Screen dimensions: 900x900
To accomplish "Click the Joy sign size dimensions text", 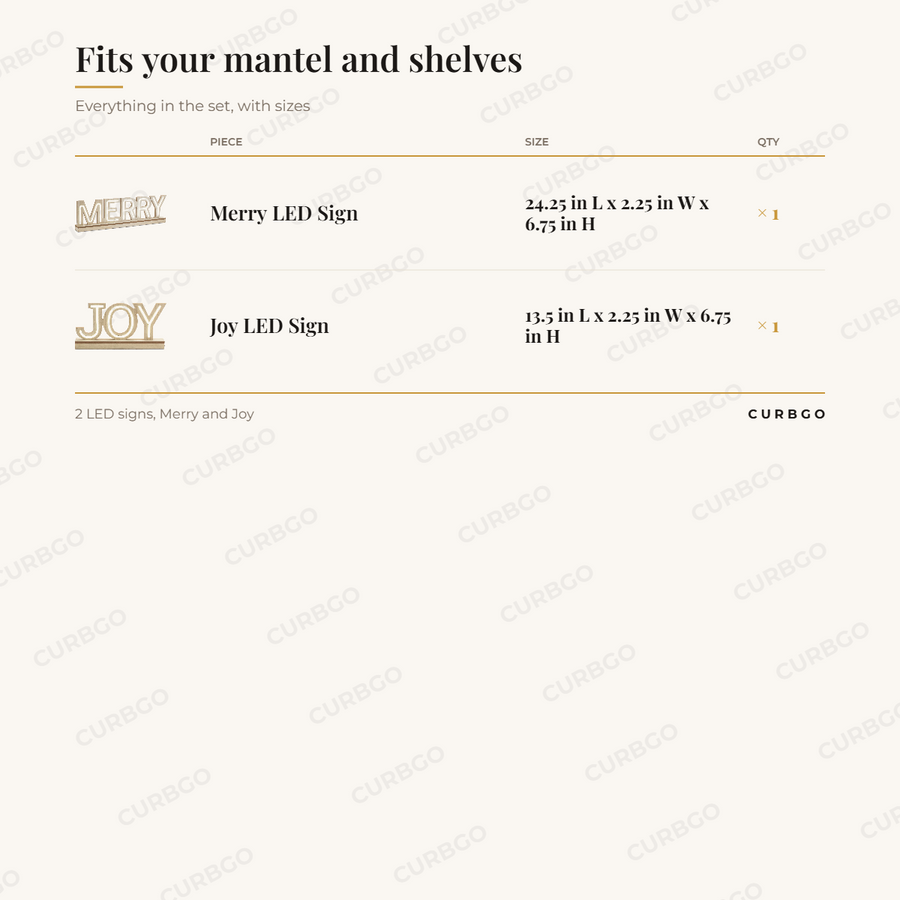I will 628,325.
